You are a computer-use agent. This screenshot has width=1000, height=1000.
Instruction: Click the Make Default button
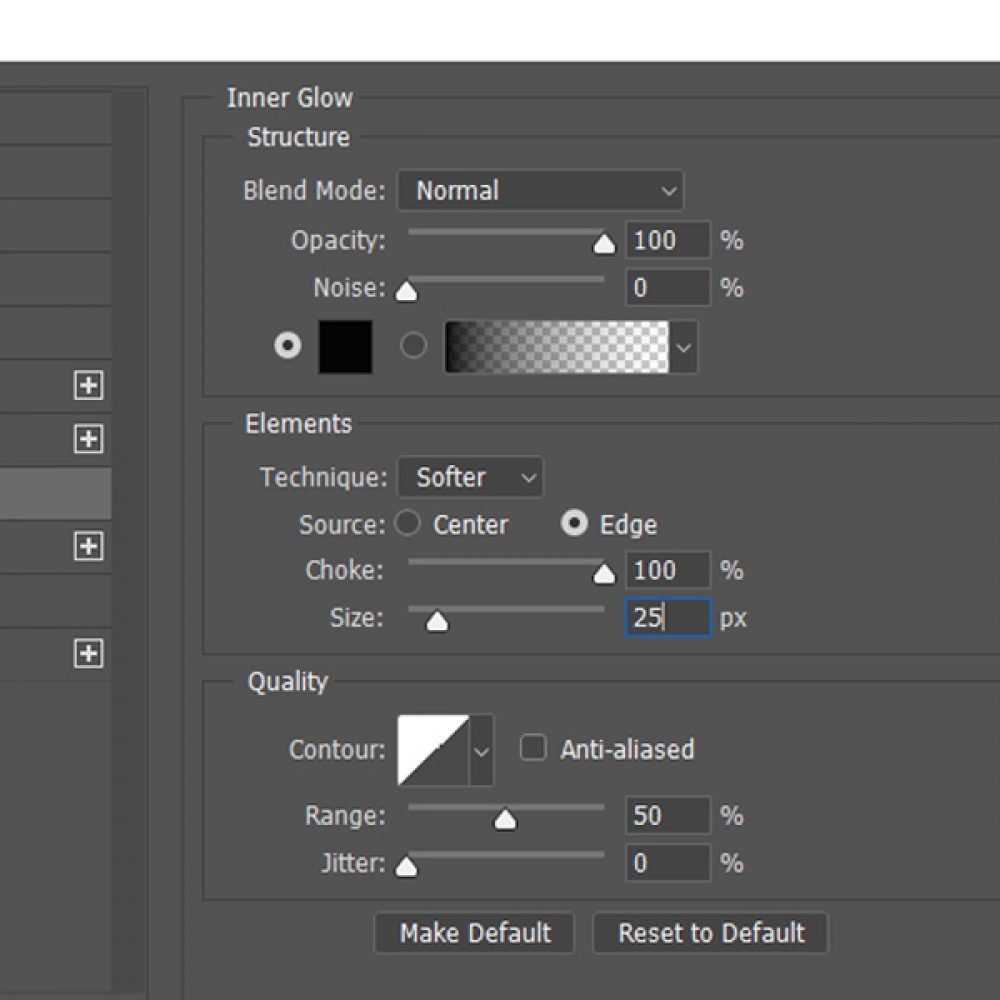[475, 933]
